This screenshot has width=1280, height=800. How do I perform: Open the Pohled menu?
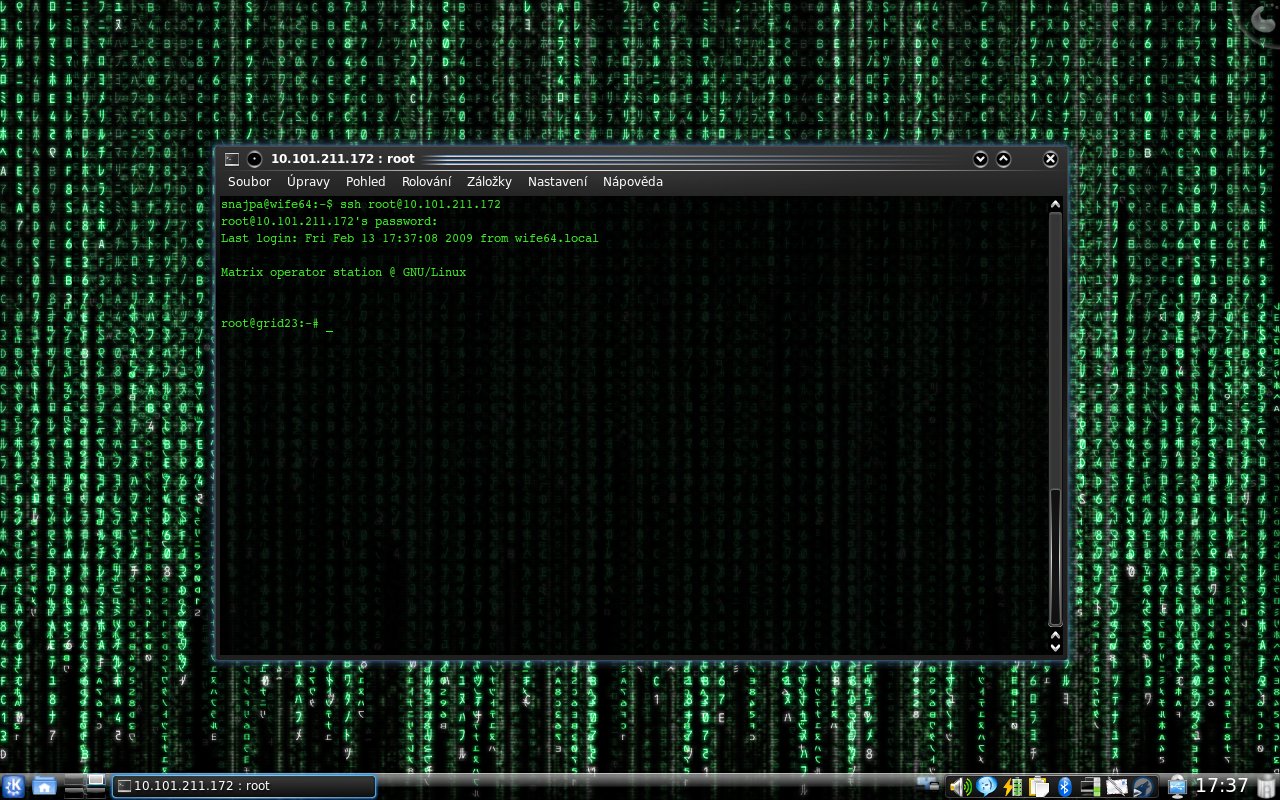pyautogui.click(x=366, y=182)
